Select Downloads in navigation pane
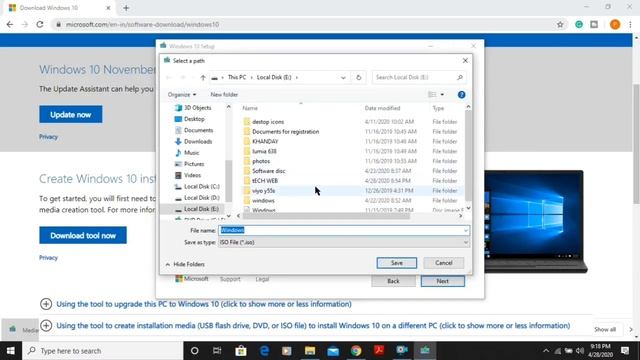The image size is (640, 360). (x=198, y=142)
